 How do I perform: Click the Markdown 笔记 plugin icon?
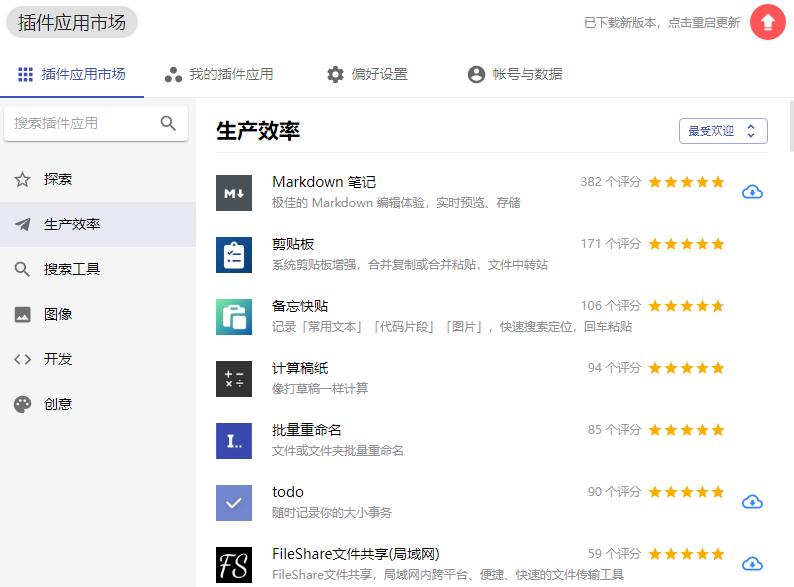point(234,193)
